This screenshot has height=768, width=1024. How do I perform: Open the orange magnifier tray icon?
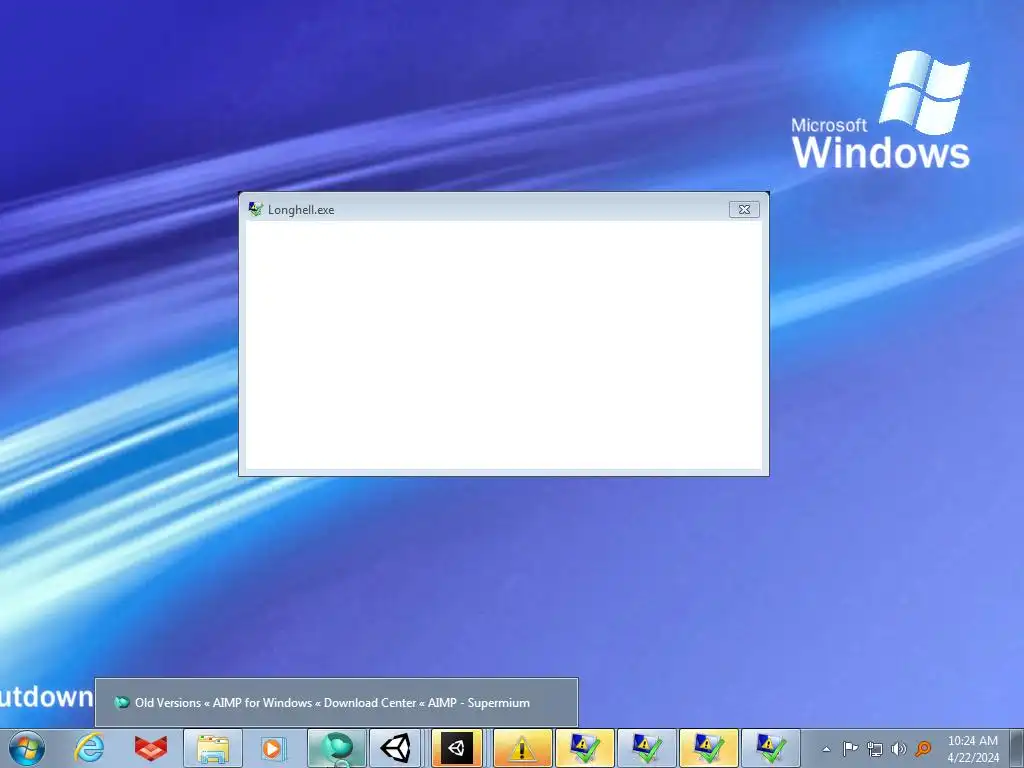923,748
